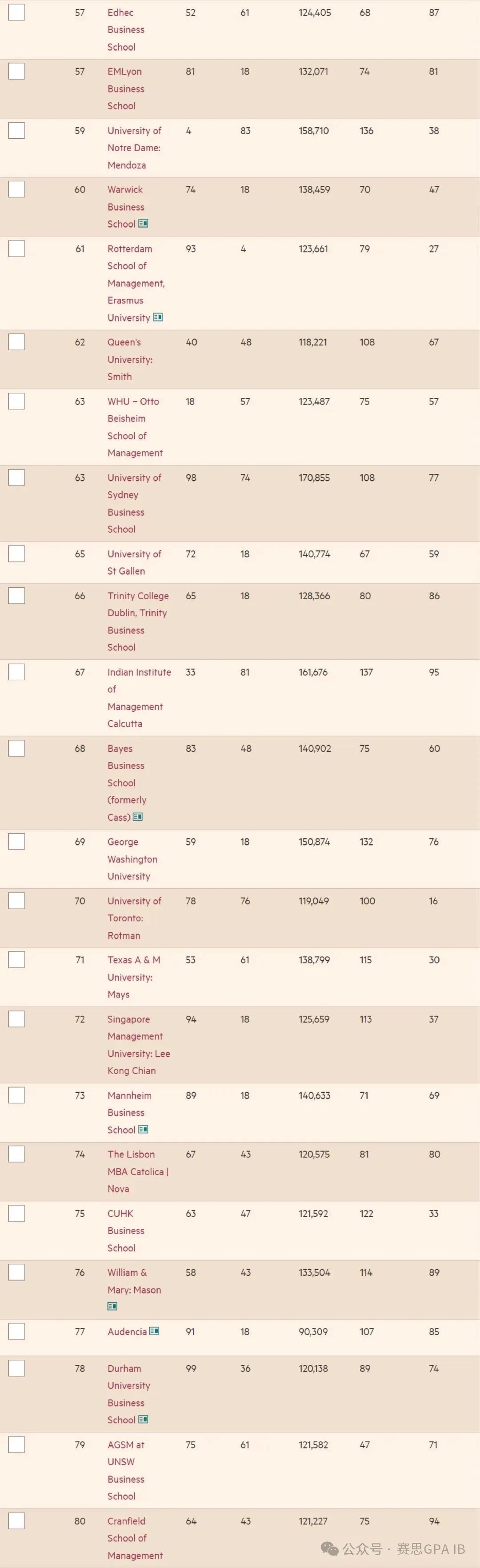
Task: Follow University of Toronto: Rotman link
Action: tap(135, 918)
